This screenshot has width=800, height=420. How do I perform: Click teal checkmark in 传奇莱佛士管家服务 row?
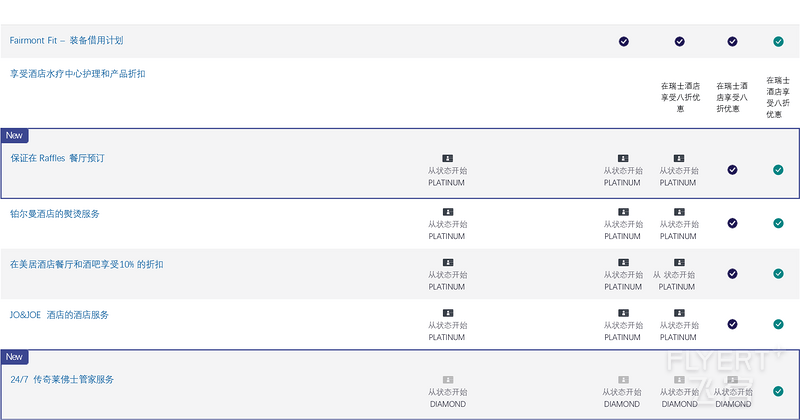(x=778, y=391)
